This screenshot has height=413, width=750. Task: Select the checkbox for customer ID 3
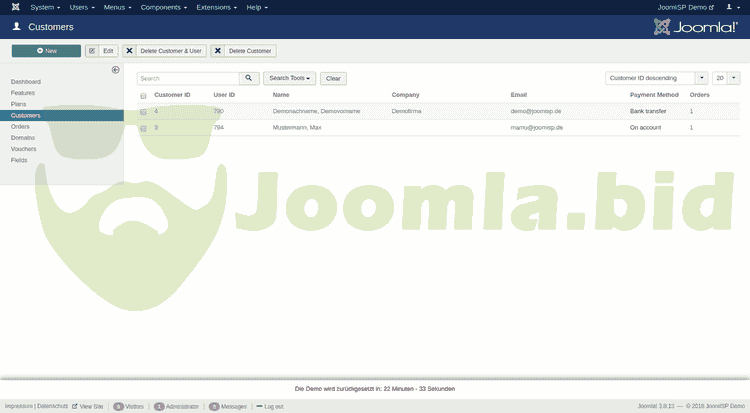pyautogui.click(x=143, y=128)
